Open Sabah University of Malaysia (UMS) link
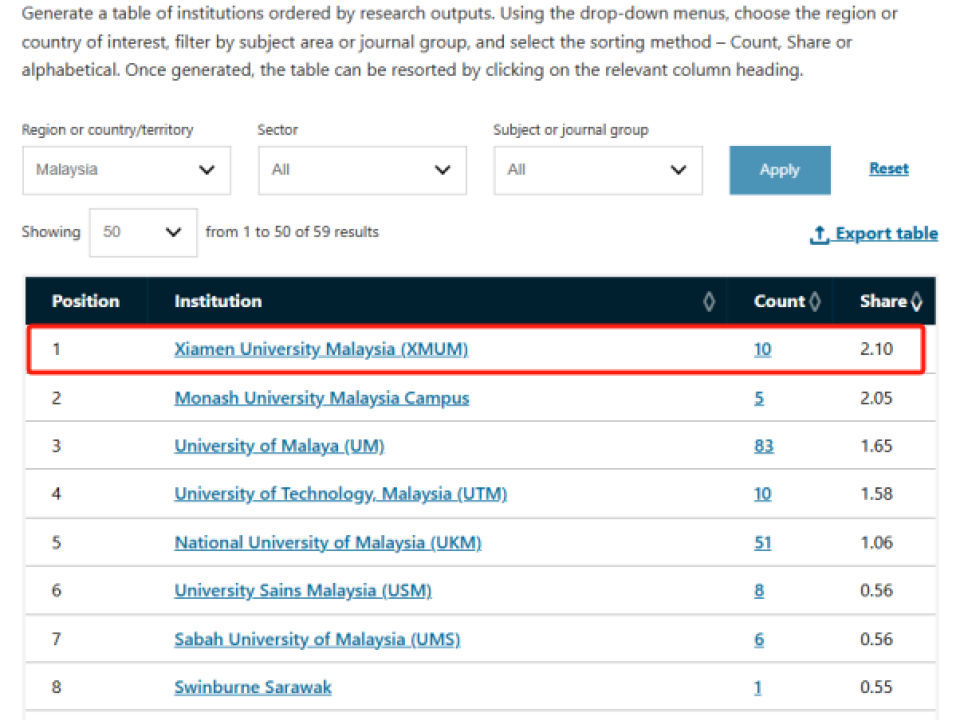 click(317, 639)
